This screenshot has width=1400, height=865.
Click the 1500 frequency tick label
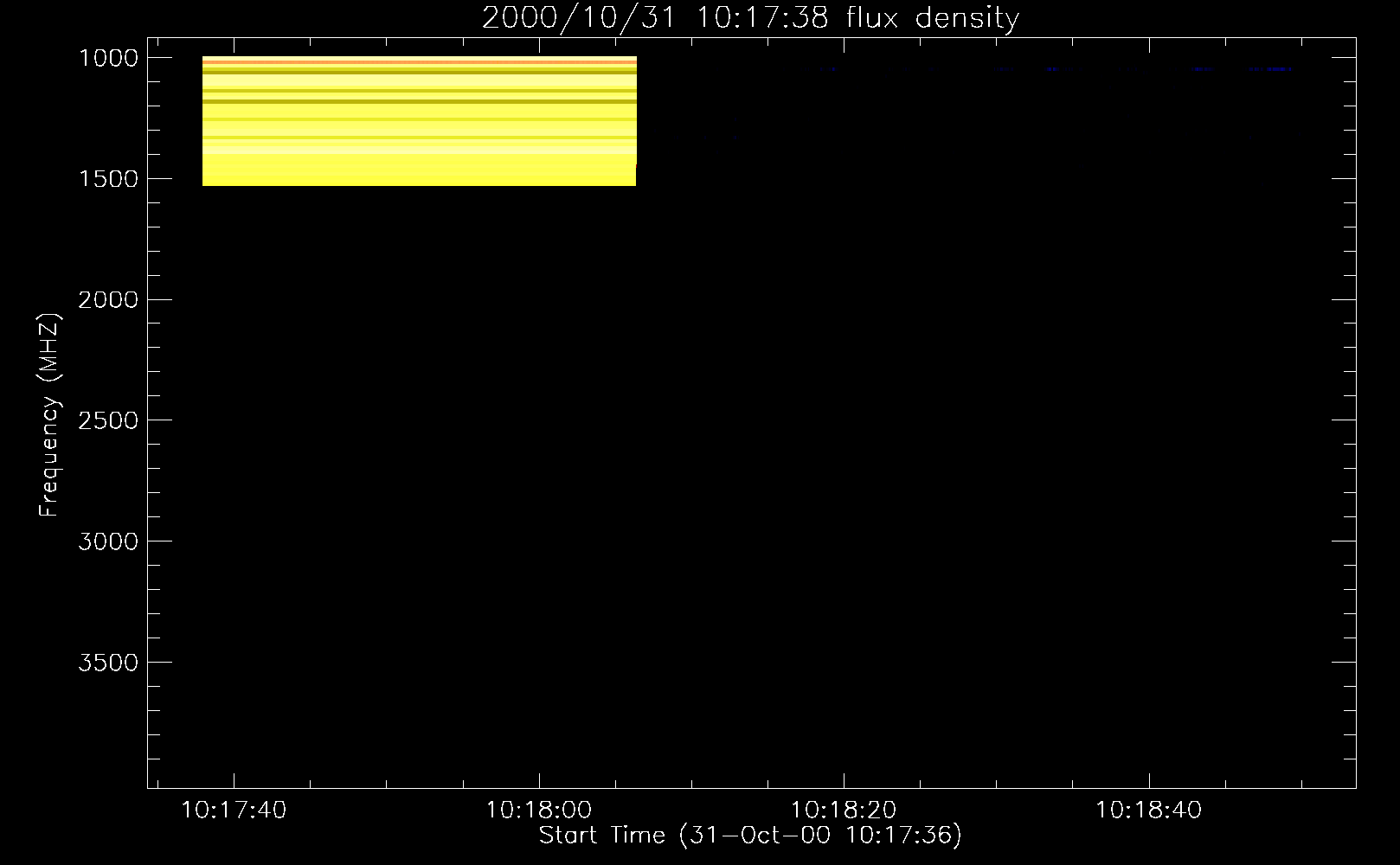pyautogui.click(x=108, y=179)
